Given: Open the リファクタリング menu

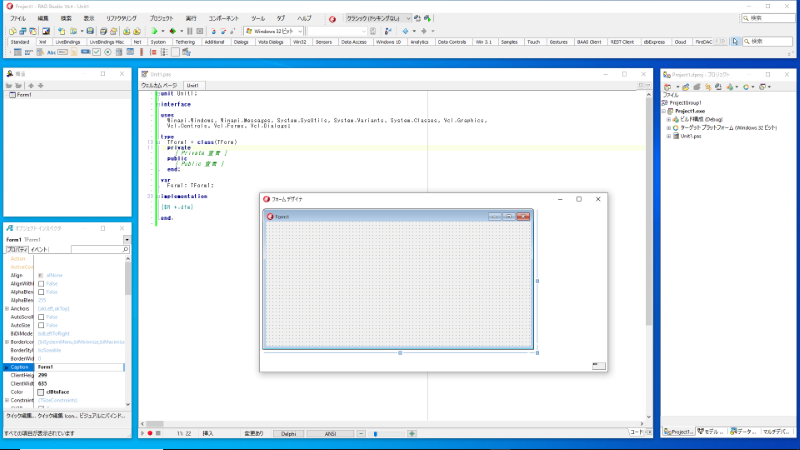Looking at the screenshot, I should click(x=121, y=18).
